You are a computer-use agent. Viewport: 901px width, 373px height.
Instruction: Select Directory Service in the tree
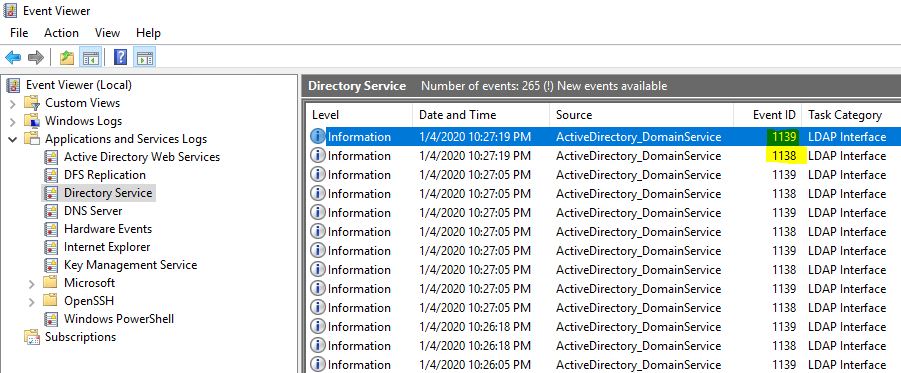tap(108, 193)
